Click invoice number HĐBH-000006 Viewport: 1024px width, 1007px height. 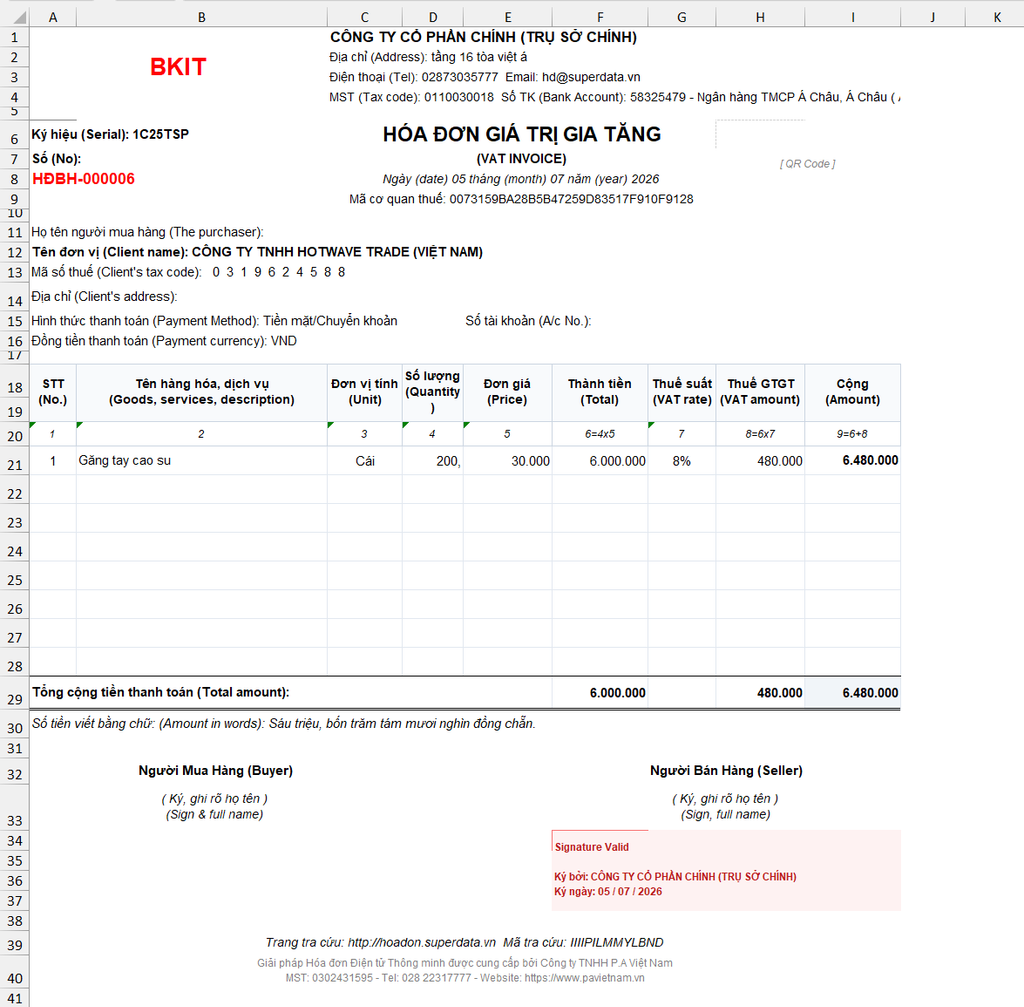84,179
